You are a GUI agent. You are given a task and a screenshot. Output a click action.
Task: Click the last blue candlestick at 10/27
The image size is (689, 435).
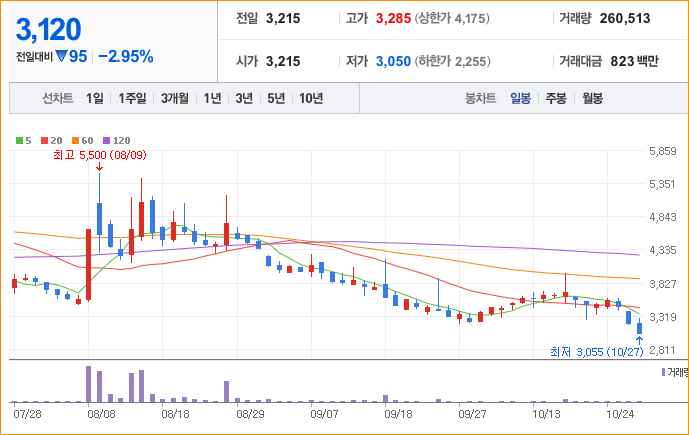[x=639, y=327]
